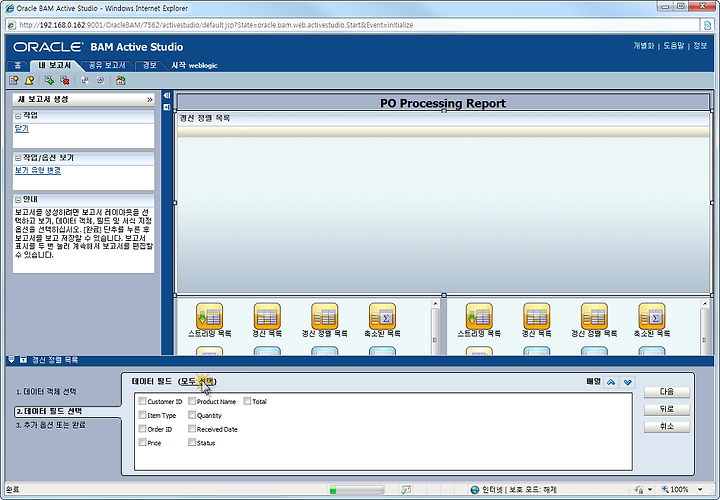Check the Item Type field checkbox
Image resolution: width=720 pixels, height=500 pixels.
142,415
